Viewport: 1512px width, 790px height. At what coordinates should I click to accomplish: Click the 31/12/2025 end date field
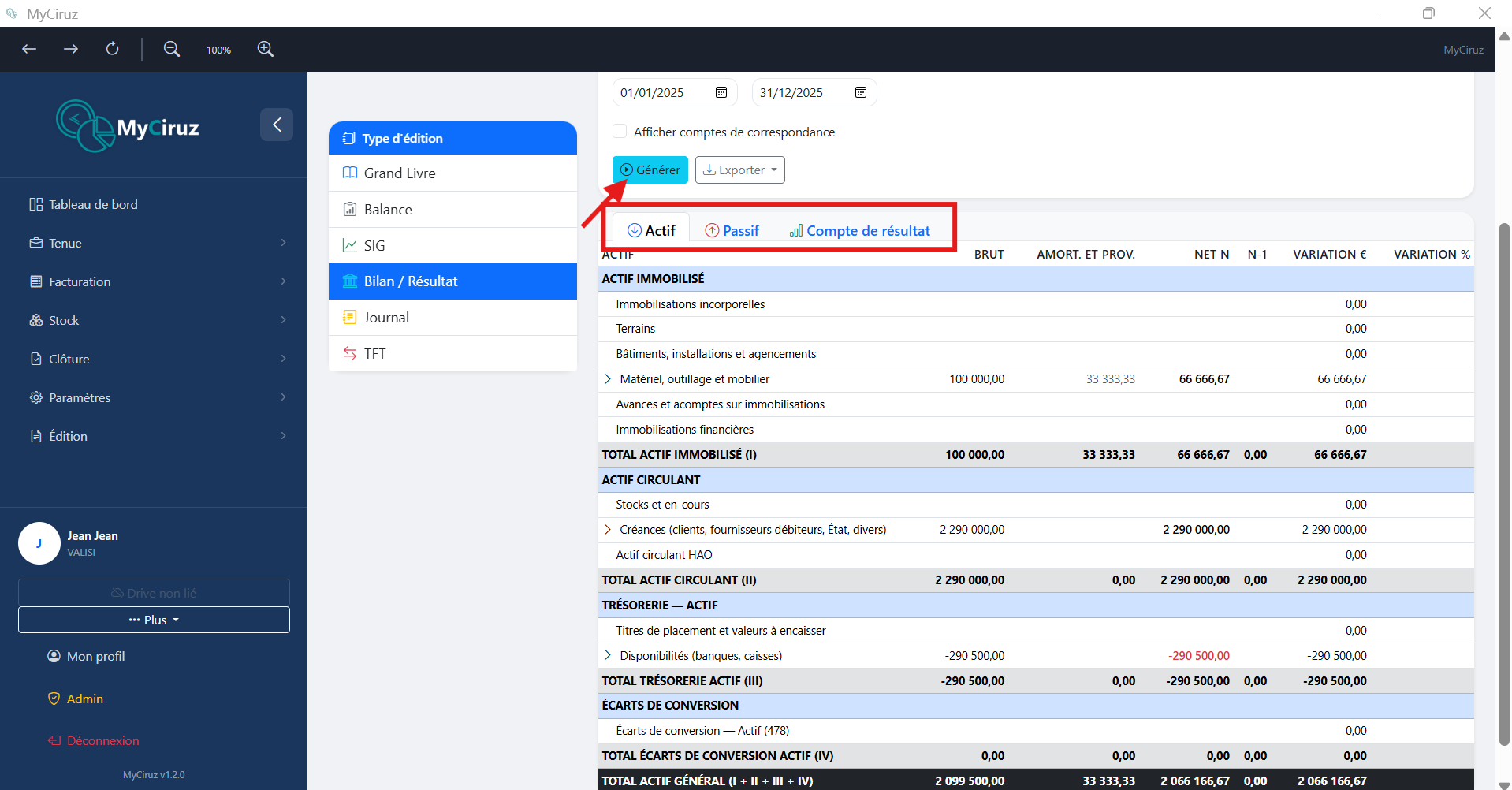[x=814, y=92]
